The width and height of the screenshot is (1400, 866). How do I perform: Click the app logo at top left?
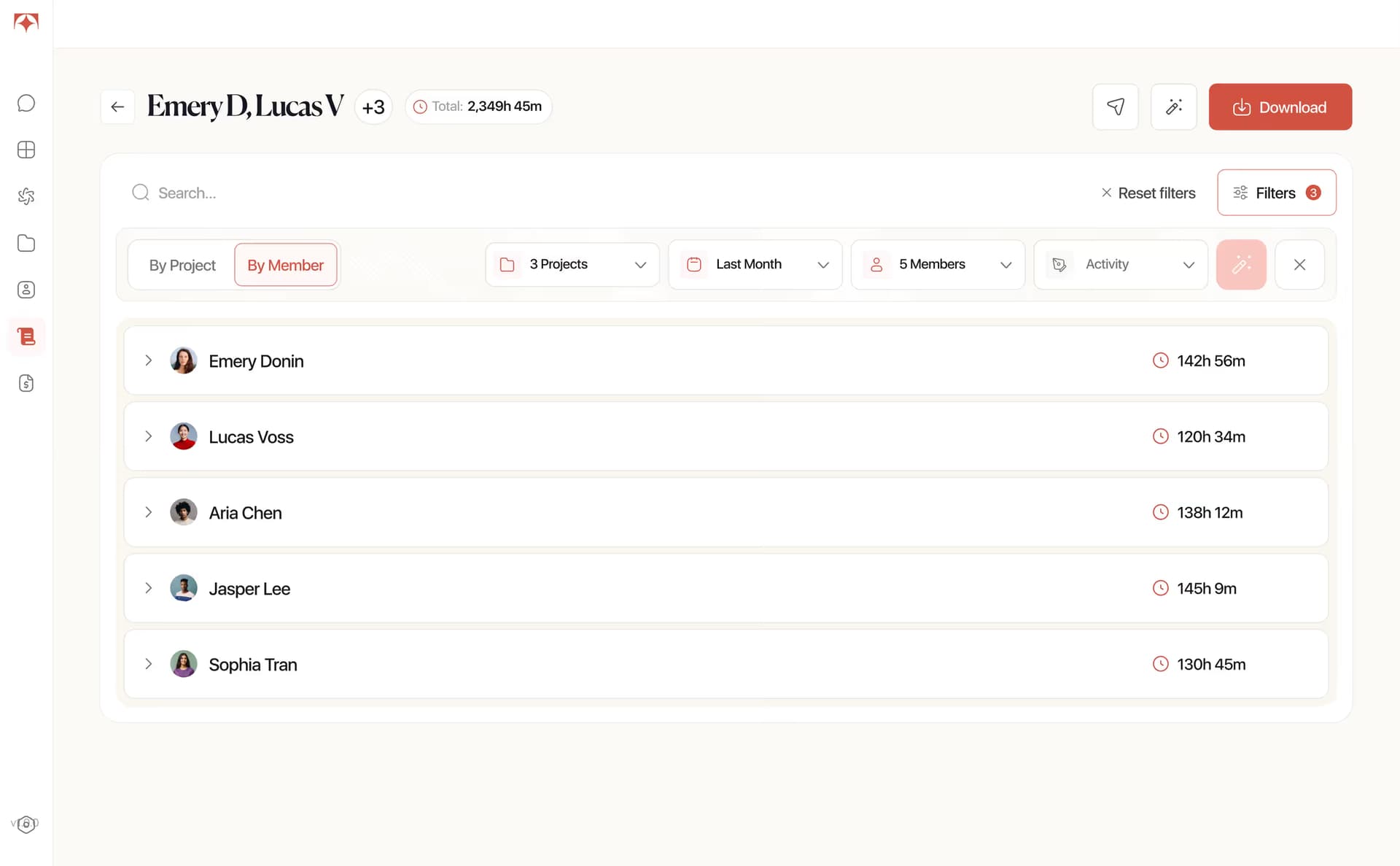[x=26, y=23]
